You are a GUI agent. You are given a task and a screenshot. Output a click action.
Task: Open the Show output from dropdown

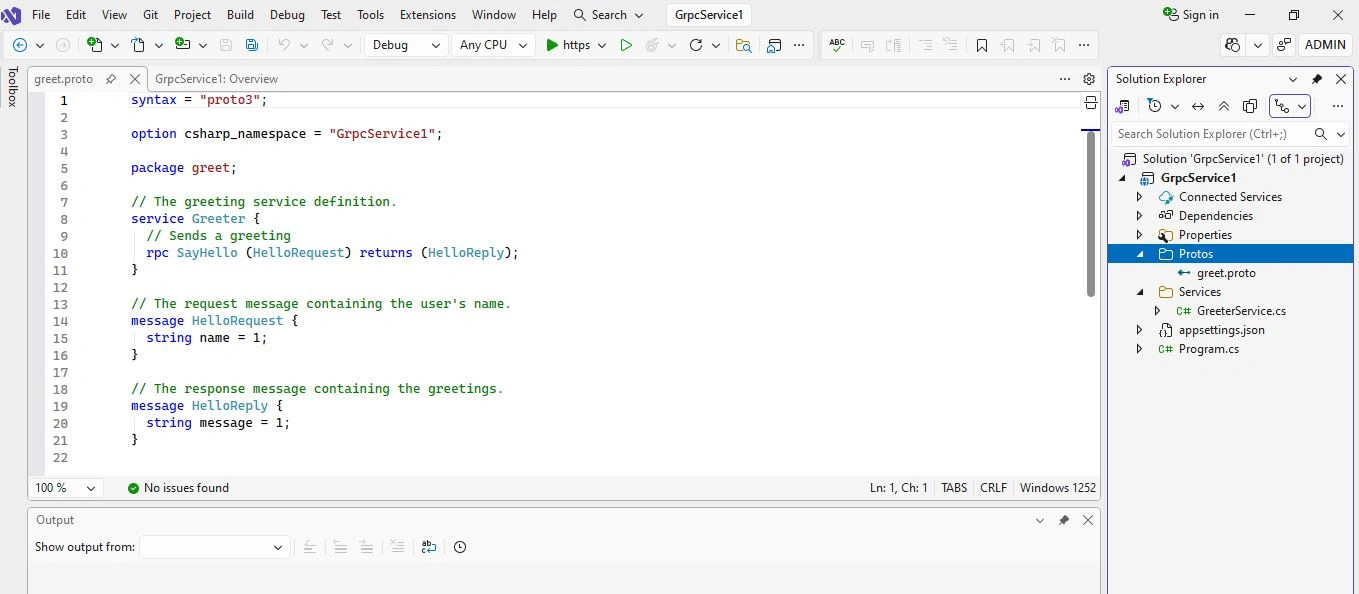click(x=215, y=547)
